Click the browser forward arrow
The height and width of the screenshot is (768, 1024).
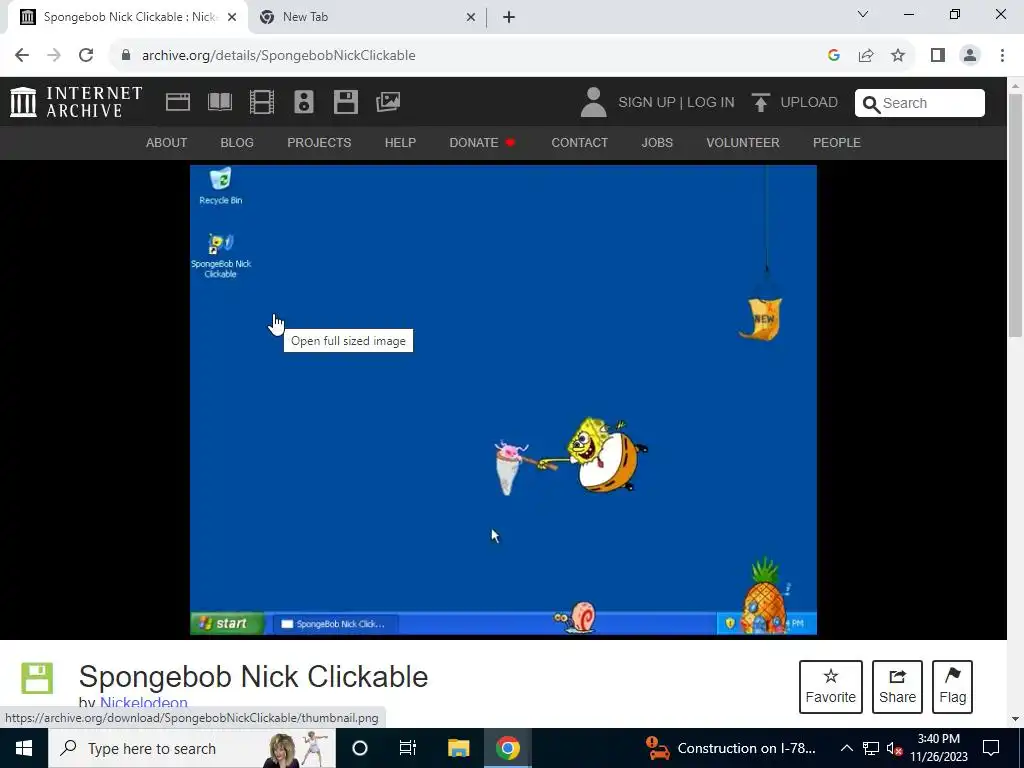click(x=54, y=55)
